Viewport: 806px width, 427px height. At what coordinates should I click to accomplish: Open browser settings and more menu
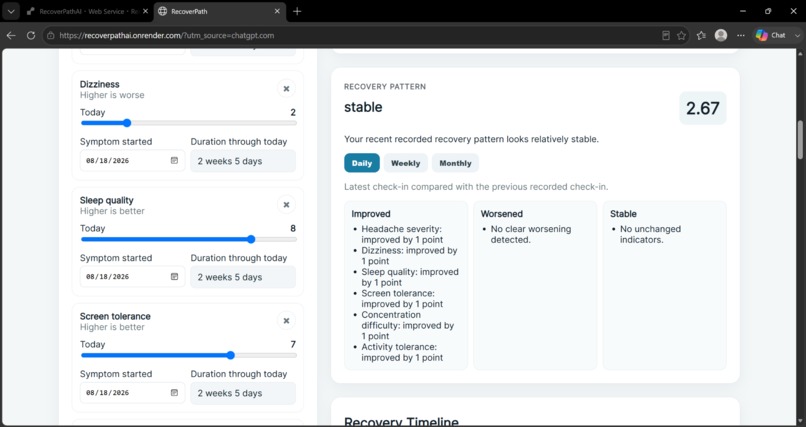click(741, 35)
